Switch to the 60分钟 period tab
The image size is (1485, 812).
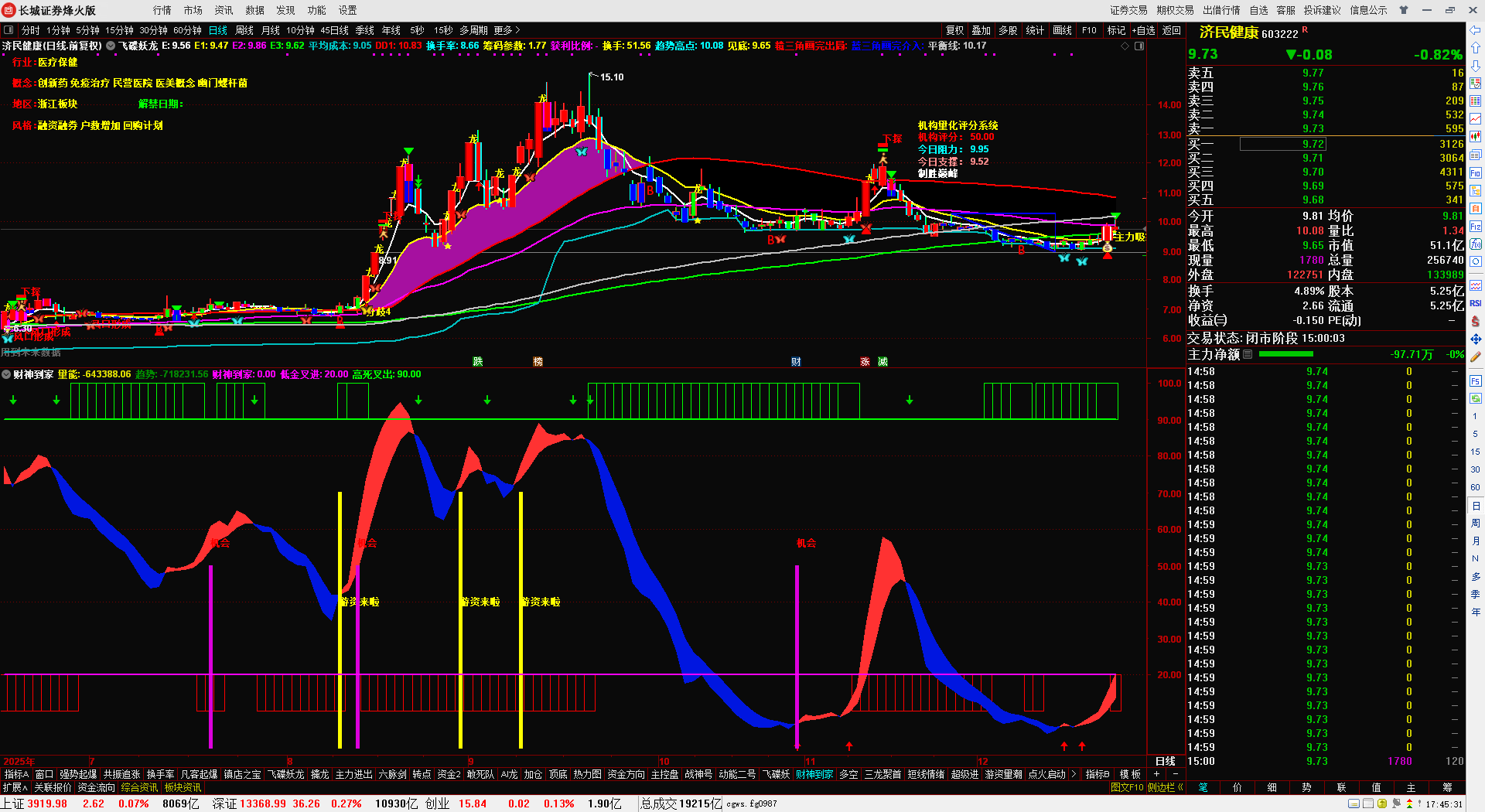coord(187,30)
